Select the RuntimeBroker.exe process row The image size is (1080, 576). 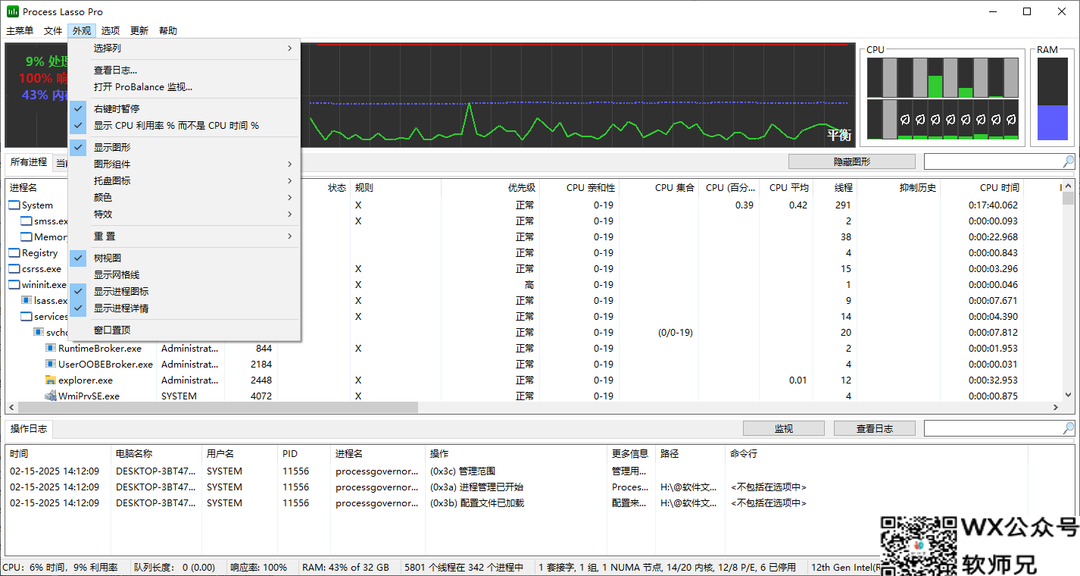click(534, 348)
